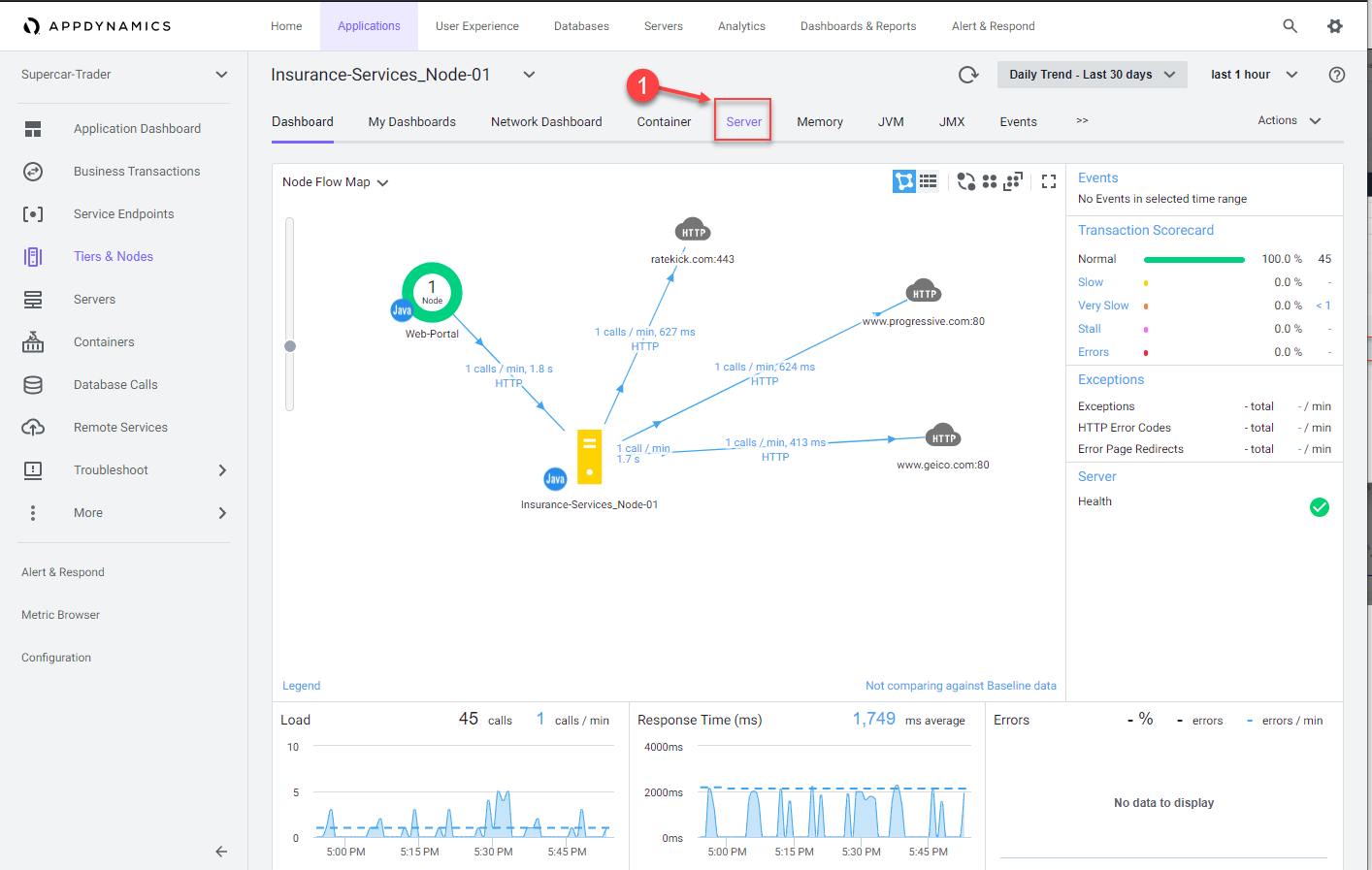The height and width of the screenshot is (870, 1372).
Task: Click the flow map zoom slider handle
Action: point(289,345)
